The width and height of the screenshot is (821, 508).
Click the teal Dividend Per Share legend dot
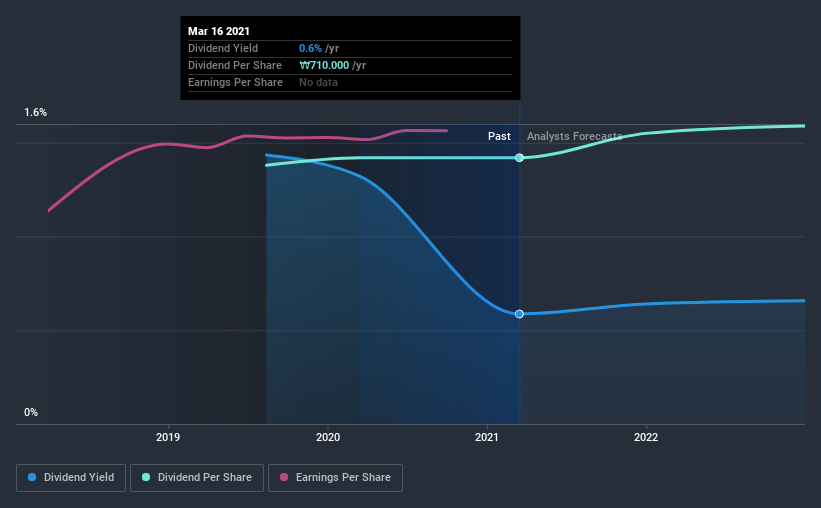(x=146, y=477)
